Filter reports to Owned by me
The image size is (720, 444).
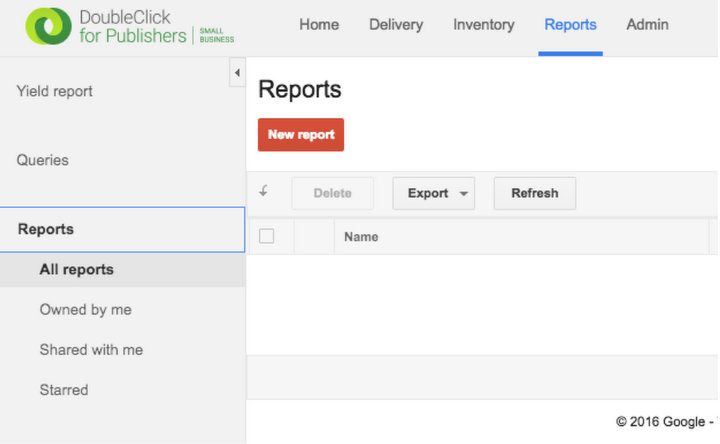pyautogui.click(x=85, y=310)
